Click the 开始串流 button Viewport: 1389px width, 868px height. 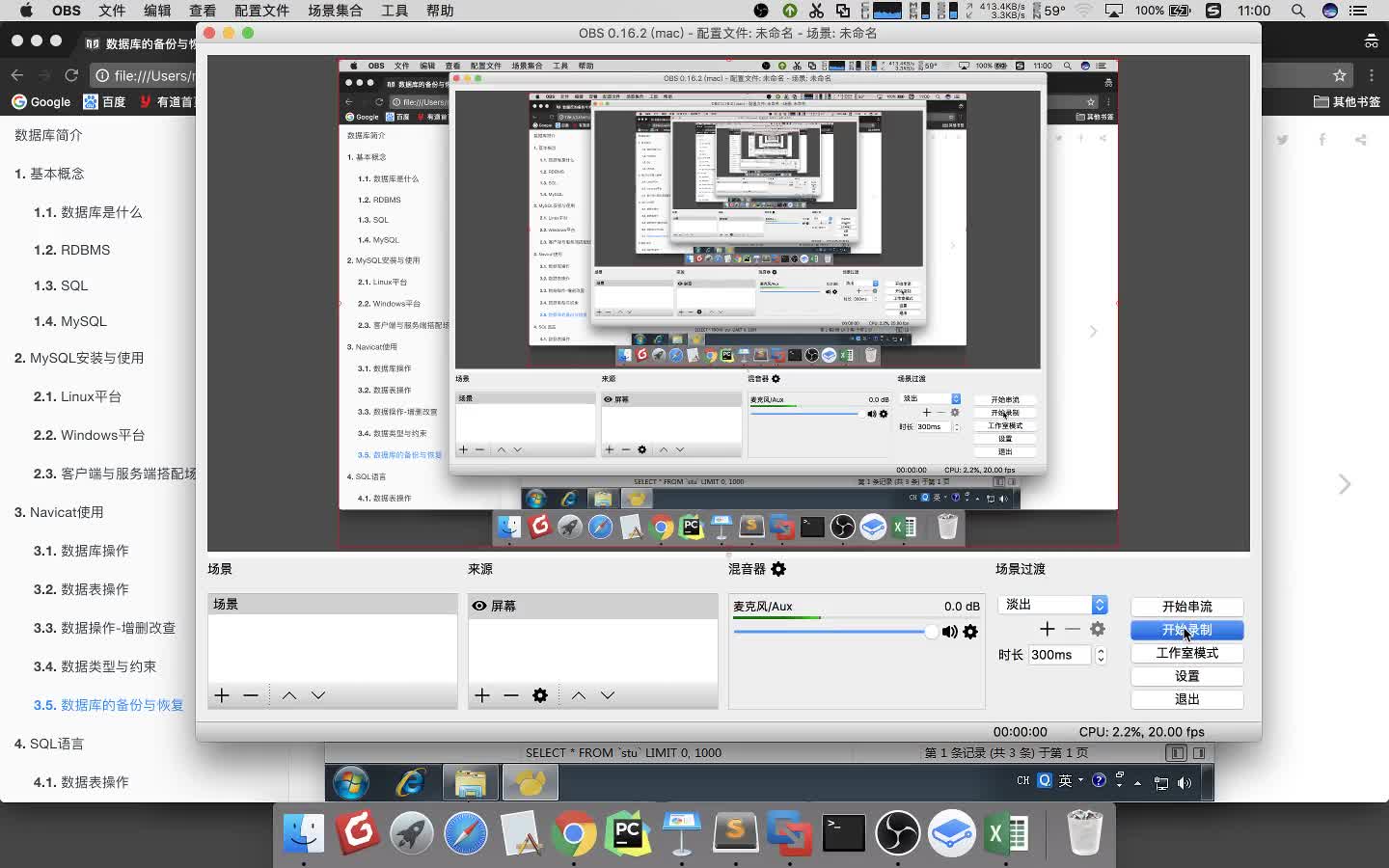coord(1187,607)
